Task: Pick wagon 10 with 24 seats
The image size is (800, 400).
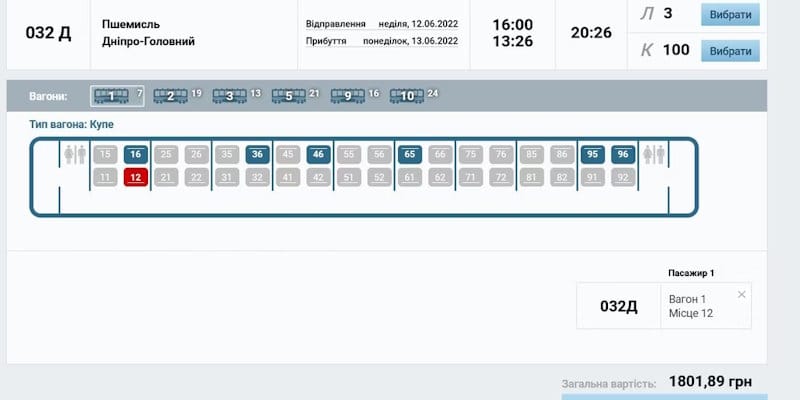Action: [406, 96]
